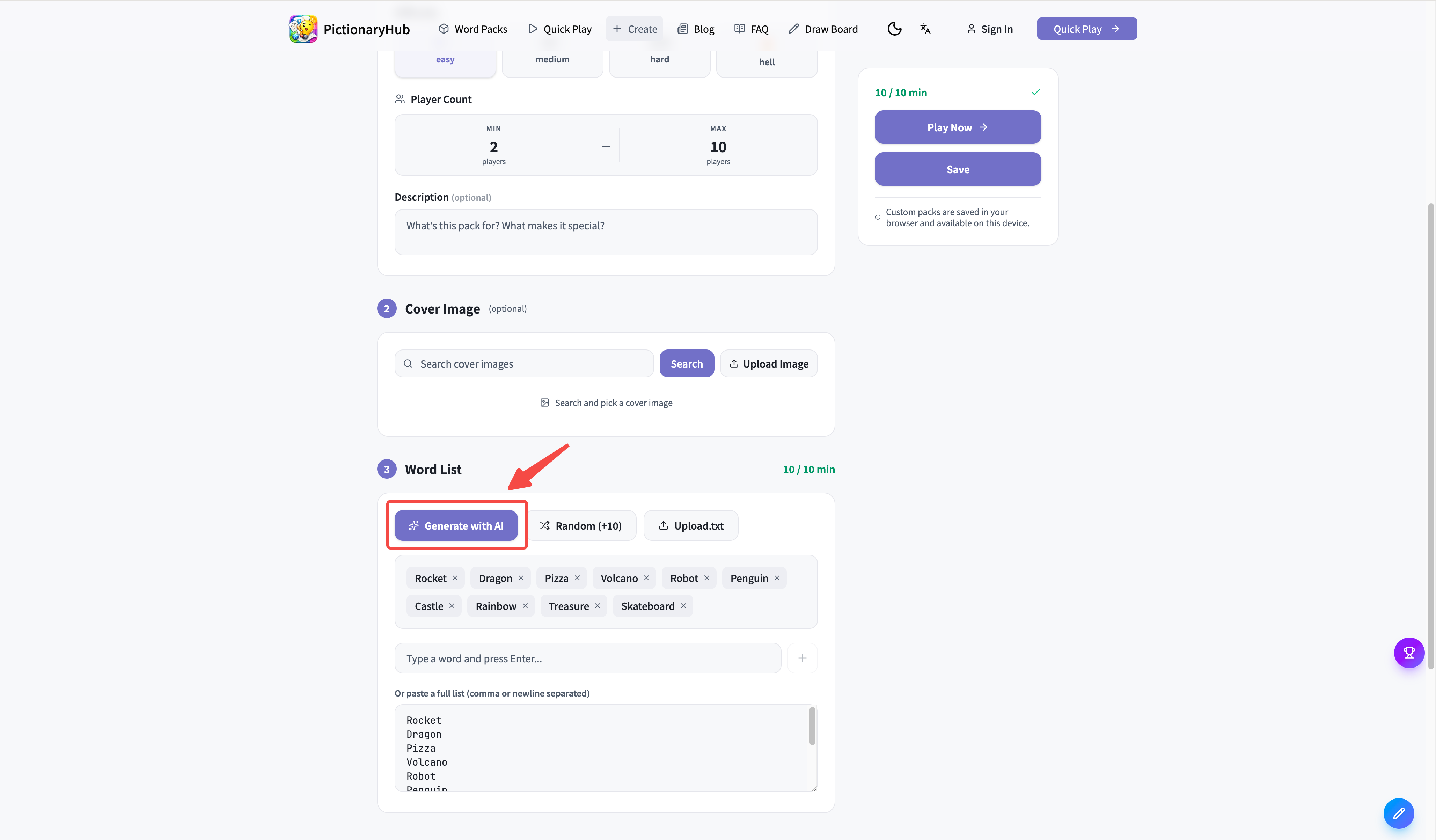This screenshot has height=840, width=1436.
Task: Delete the Volcano word chip
Action: point(646,578)
